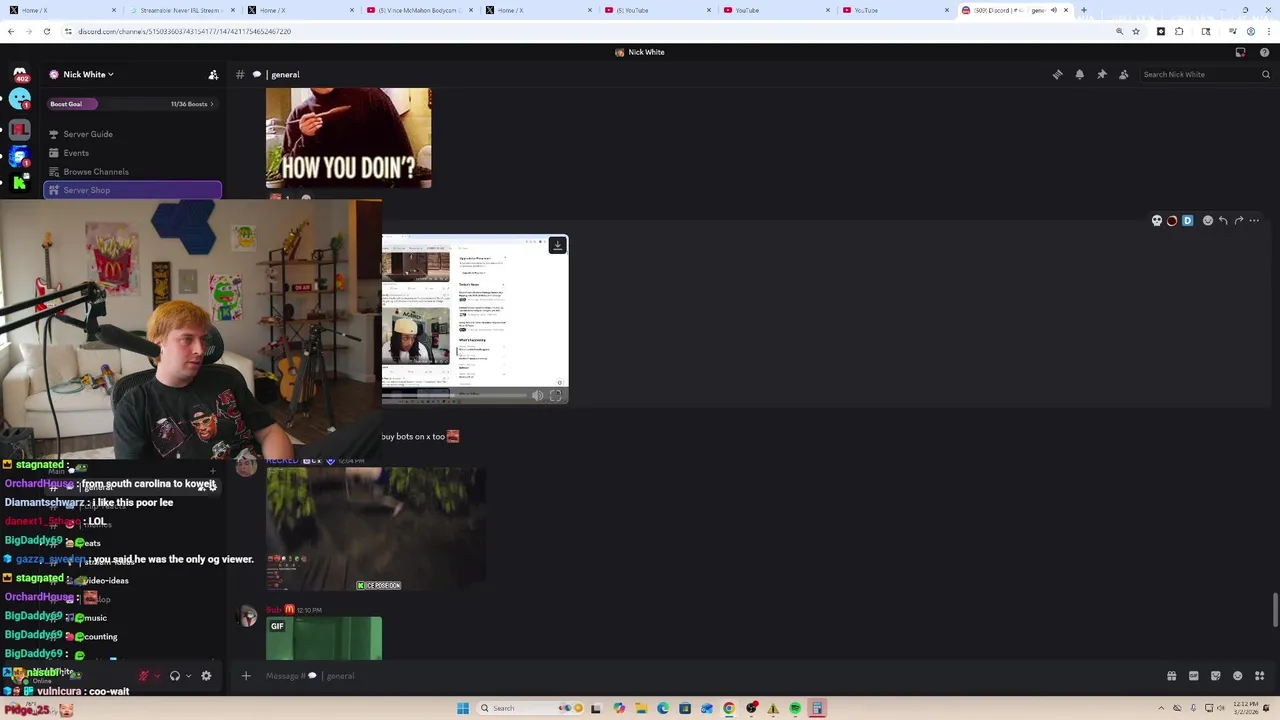Forward the hovered message
This screenshot has height=720, width=1280.
1239,221
